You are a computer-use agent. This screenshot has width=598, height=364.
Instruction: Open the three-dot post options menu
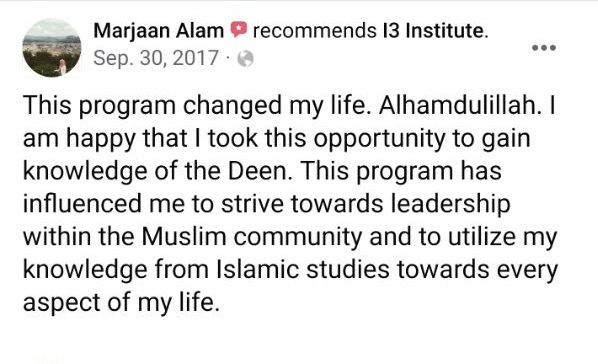pyautogui.click(x=544, y=48)
